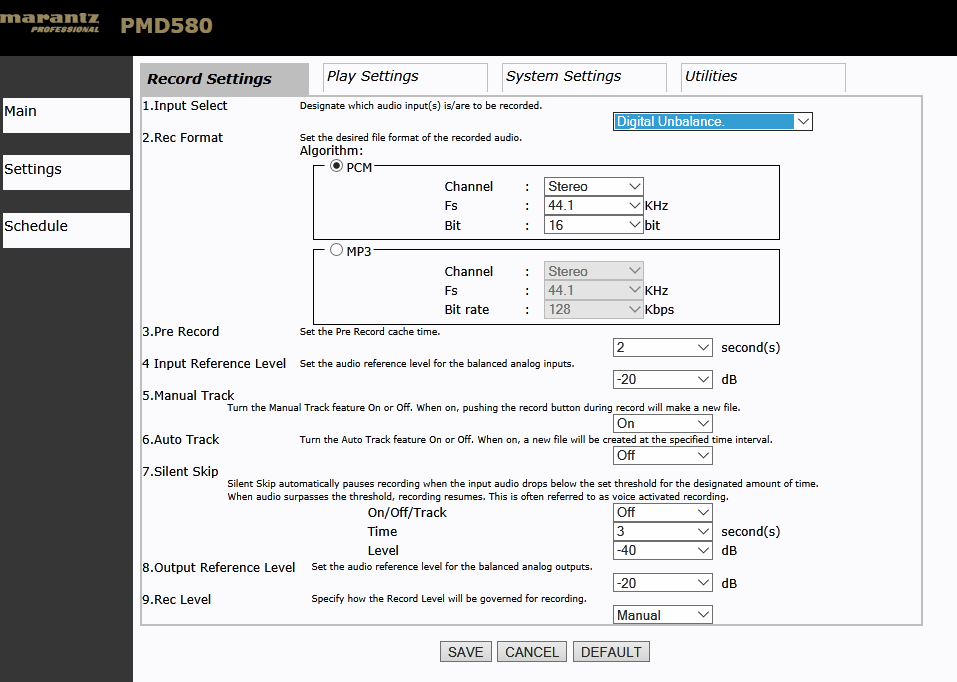Open the Input Select Digital Unbalance dropdown
957x682 pixels.
point(712,122)
